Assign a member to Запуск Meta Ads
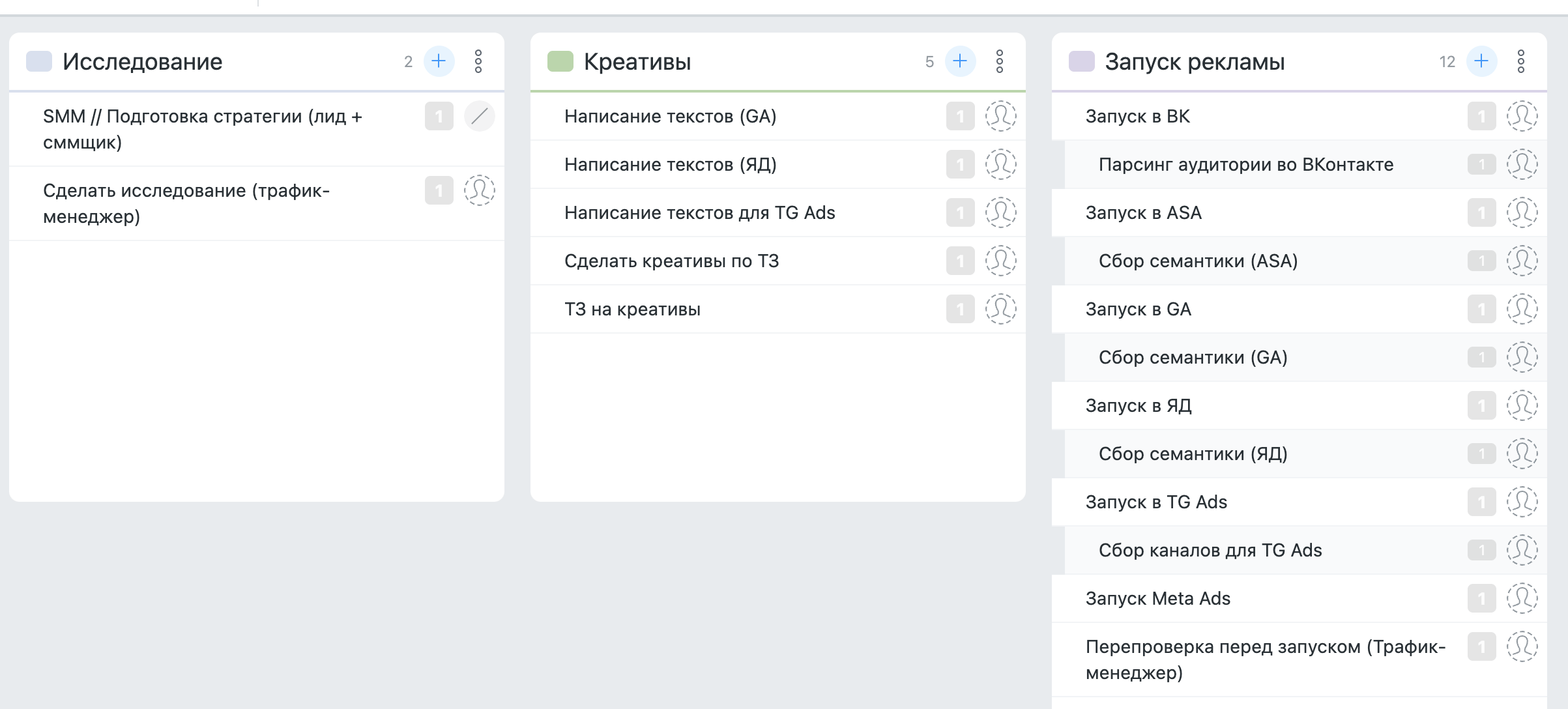Image resolution: width=1568 pixels, height=709 pixels. pyautogui.click(x=1521, y=598)
